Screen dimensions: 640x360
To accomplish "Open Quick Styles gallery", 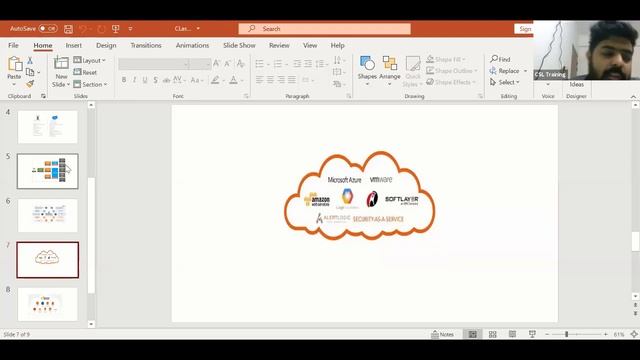I will click(412, 71).
